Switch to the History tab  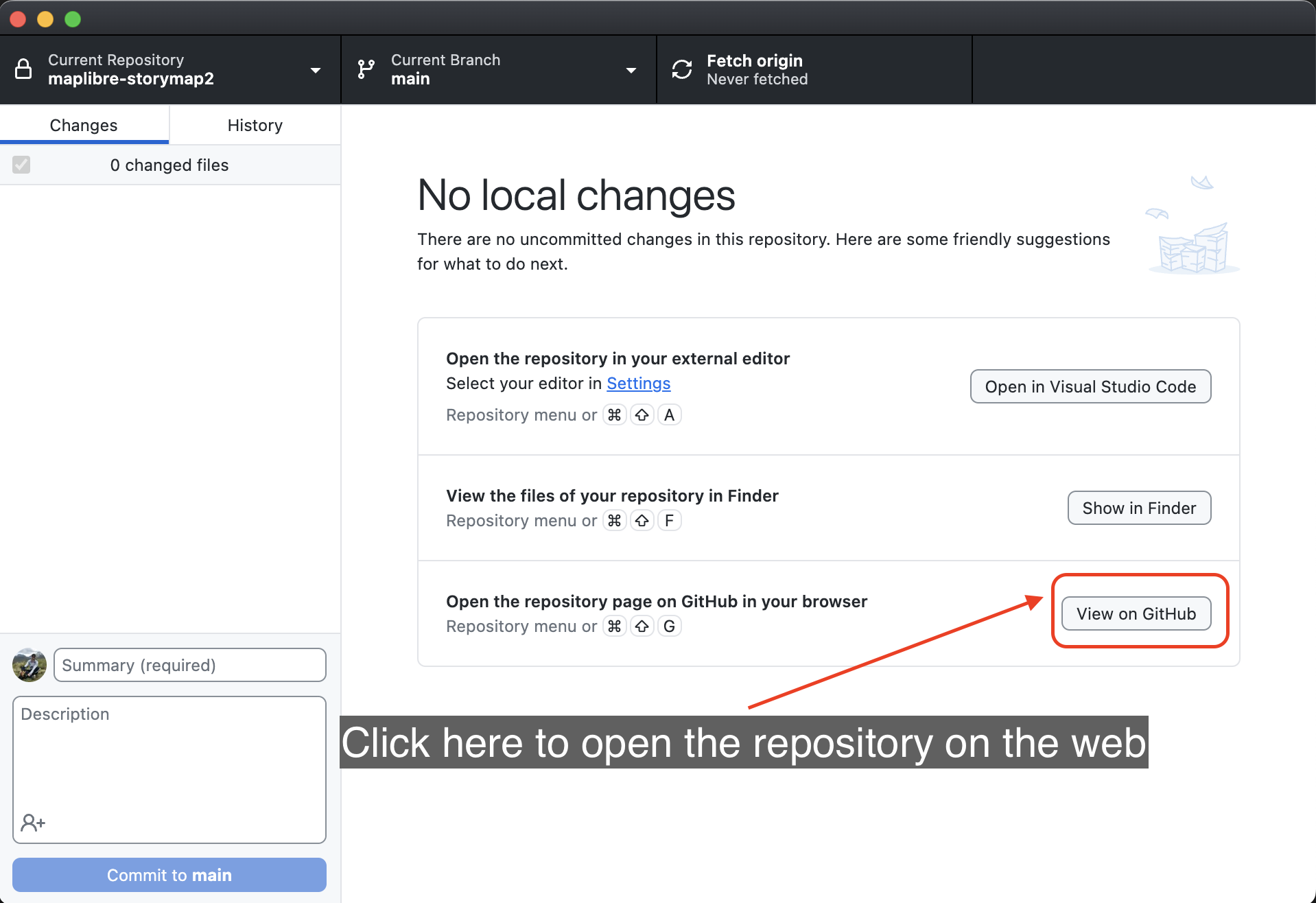point(255,125)
